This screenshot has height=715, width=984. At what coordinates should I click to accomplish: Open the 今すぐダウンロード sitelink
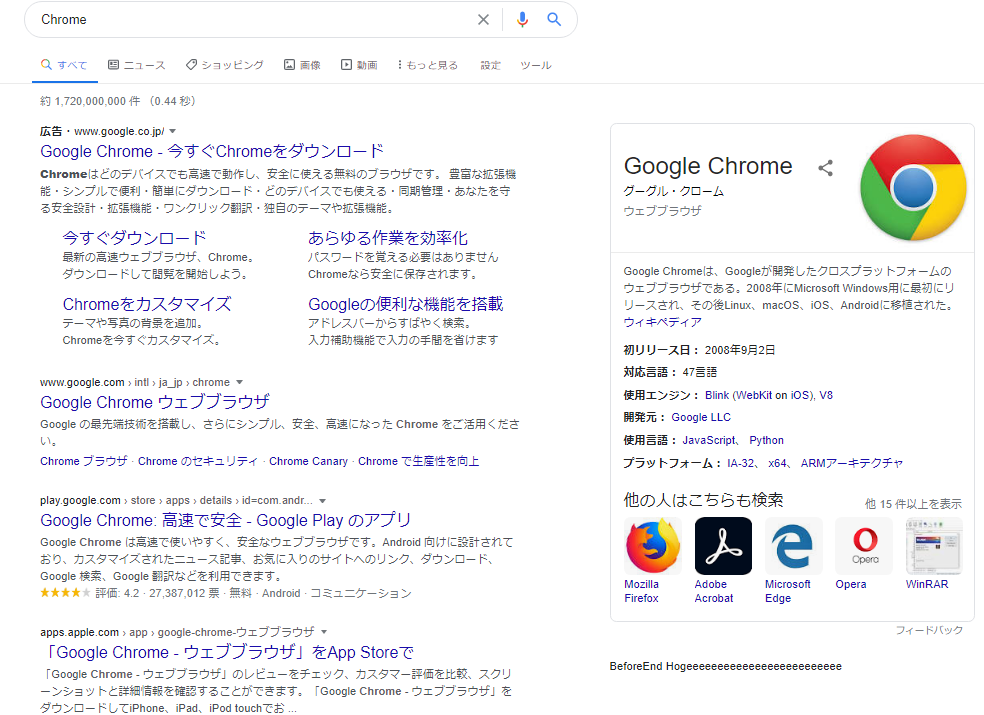[134, 238]
